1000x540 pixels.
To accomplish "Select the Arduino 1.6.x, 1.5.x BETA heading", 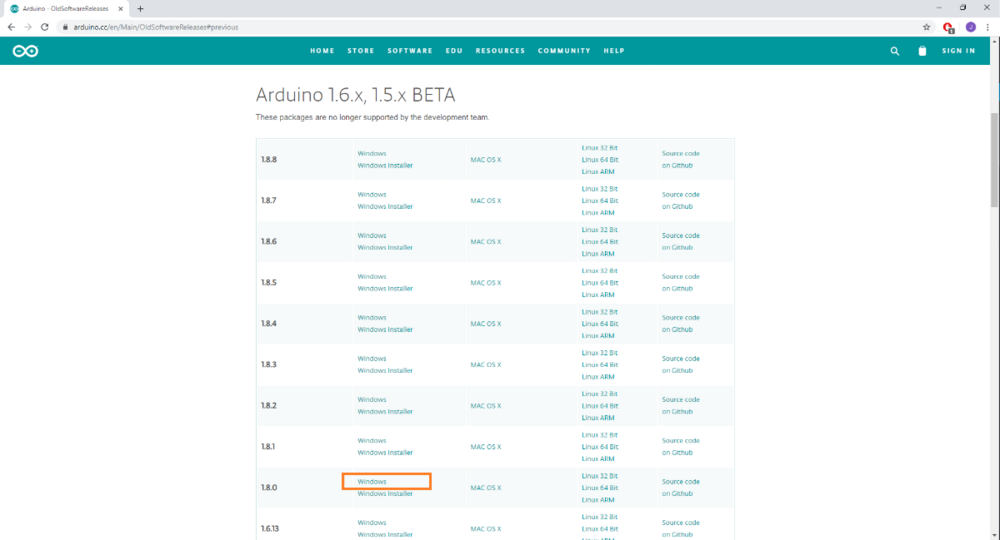I will click(356, 95).
